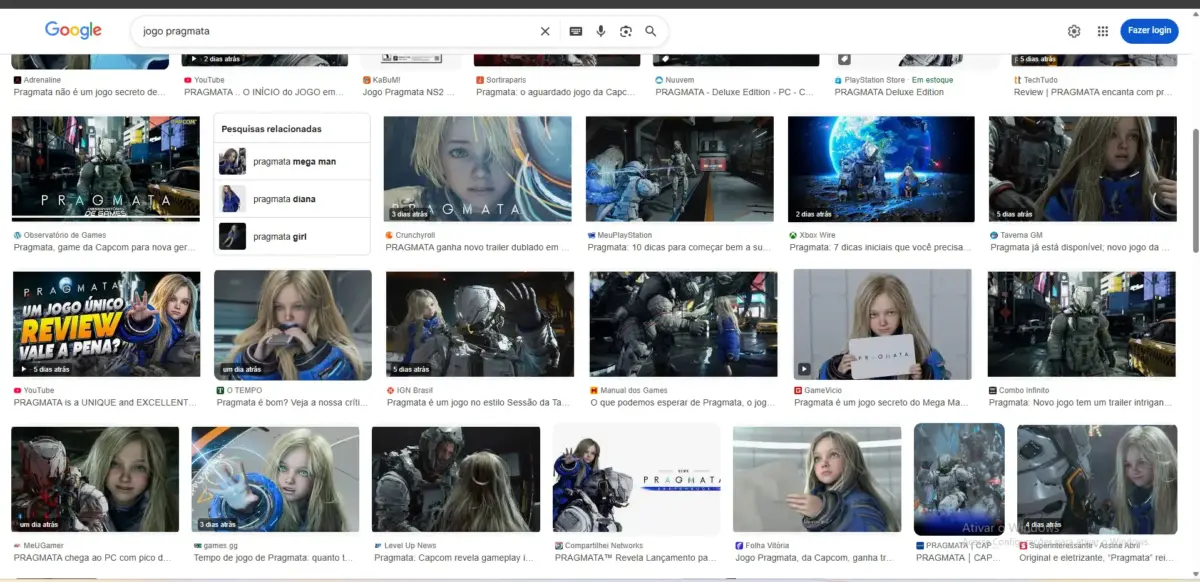Click the Adrenaline result title text
1200x582 pixels.
(90, 92)
